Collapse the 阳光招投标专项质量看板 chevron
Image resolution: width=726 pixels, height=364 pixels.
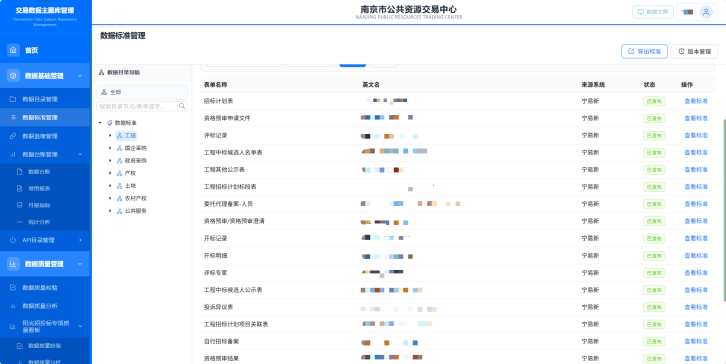80,326
